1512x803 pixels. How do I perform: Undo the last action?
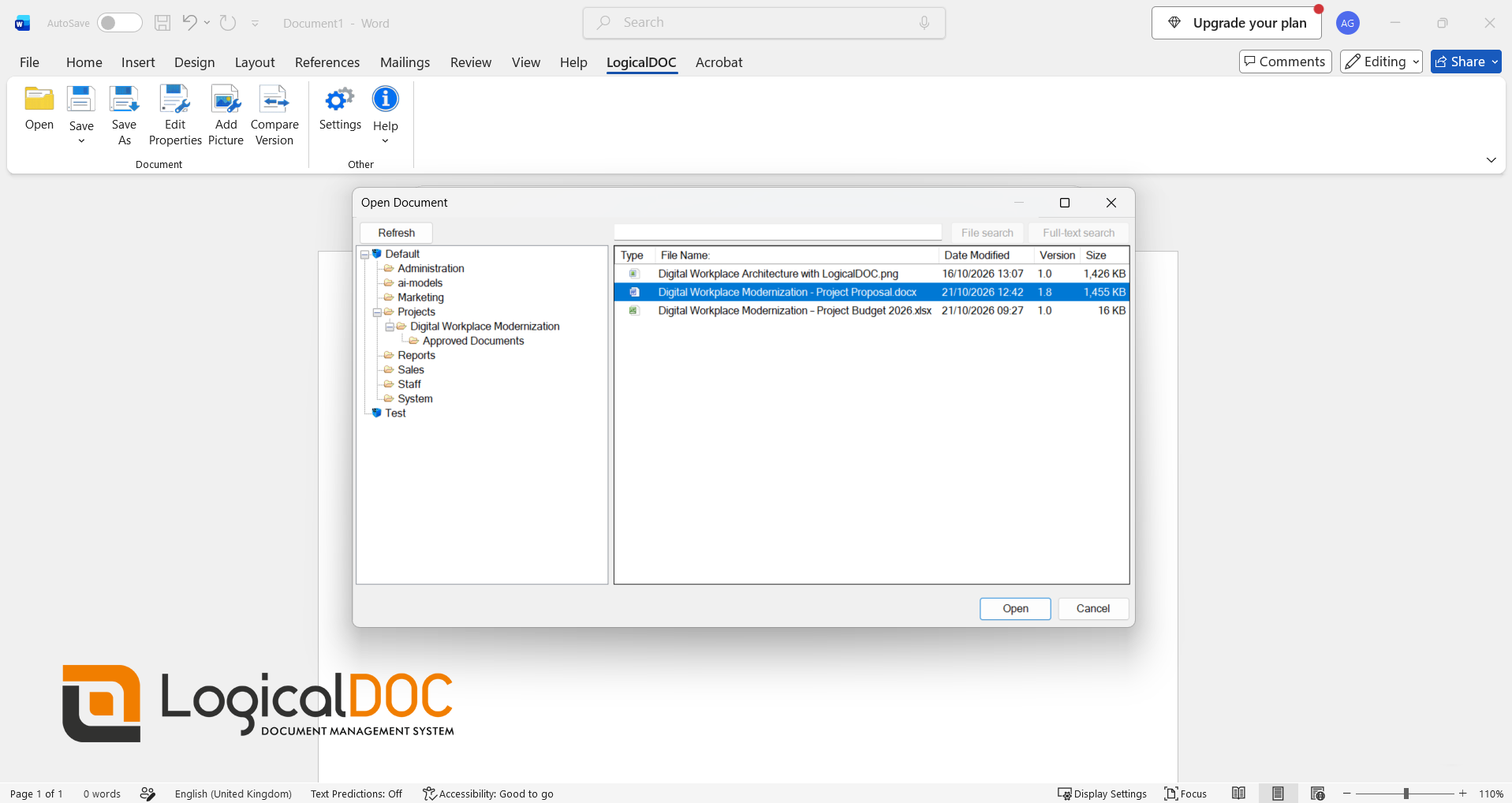[189, 22]
